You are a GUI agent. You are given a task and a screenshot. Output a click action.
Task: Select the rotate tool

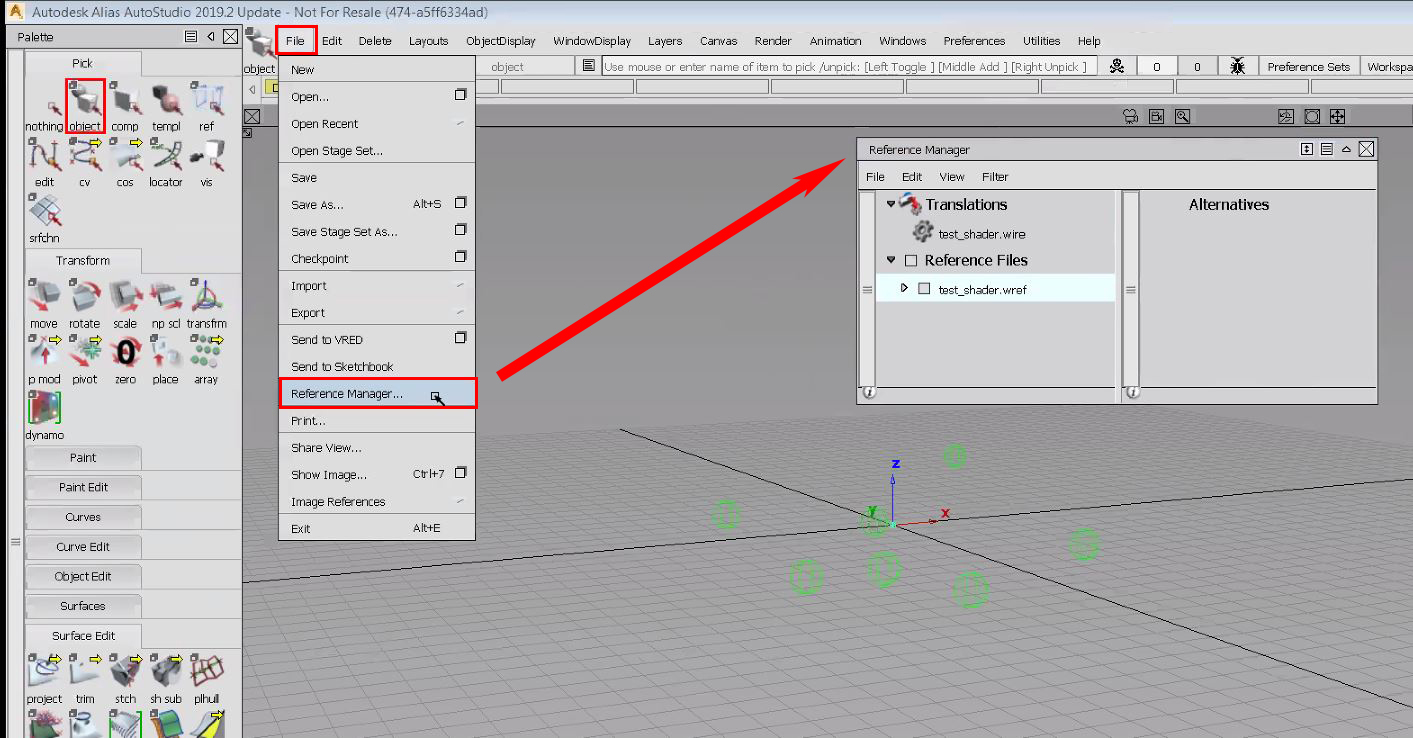[x=85, y=304]
